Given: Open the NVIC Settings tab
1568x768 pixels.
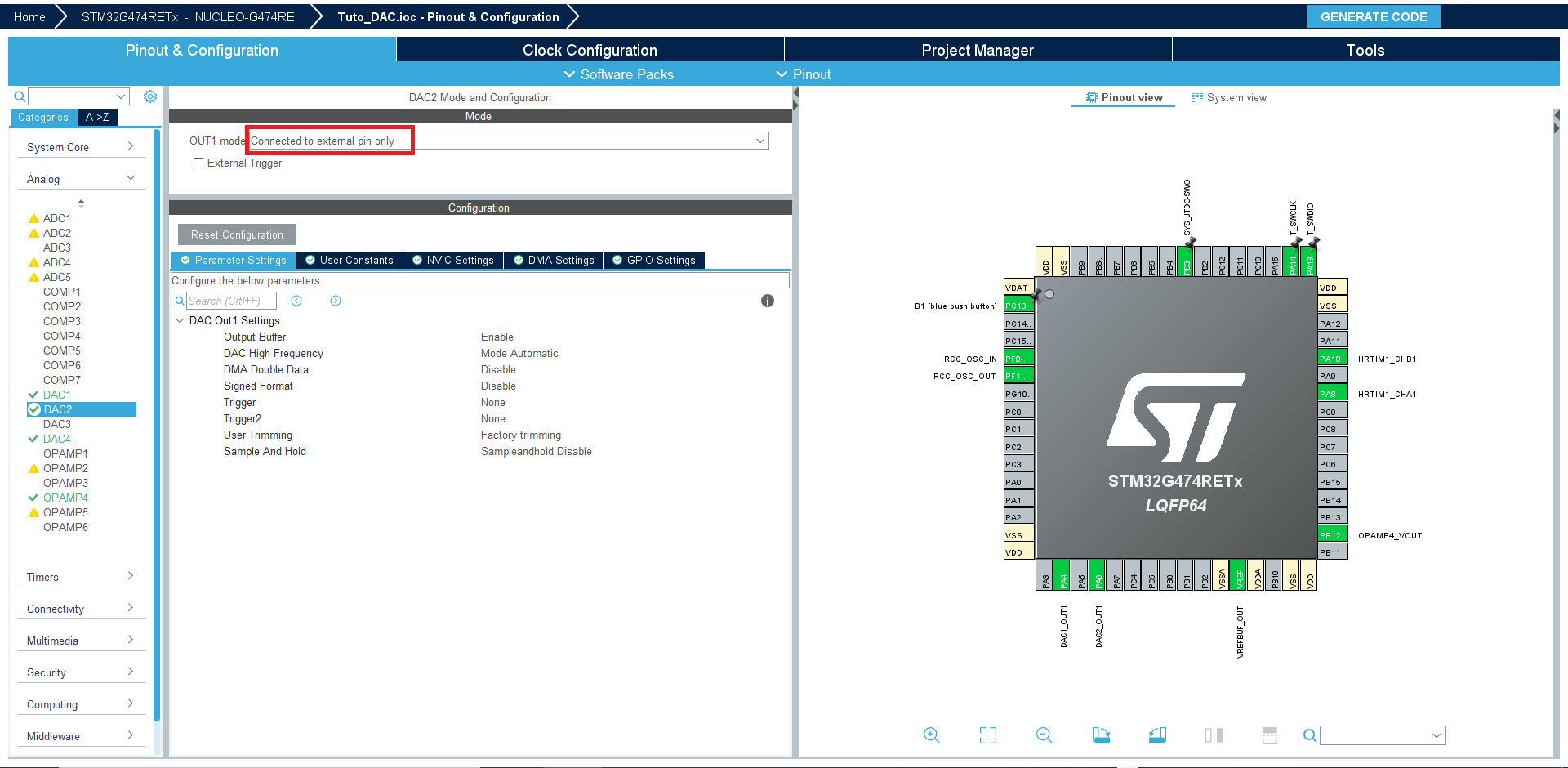Looking at the screenshot, I should (453, 261).
